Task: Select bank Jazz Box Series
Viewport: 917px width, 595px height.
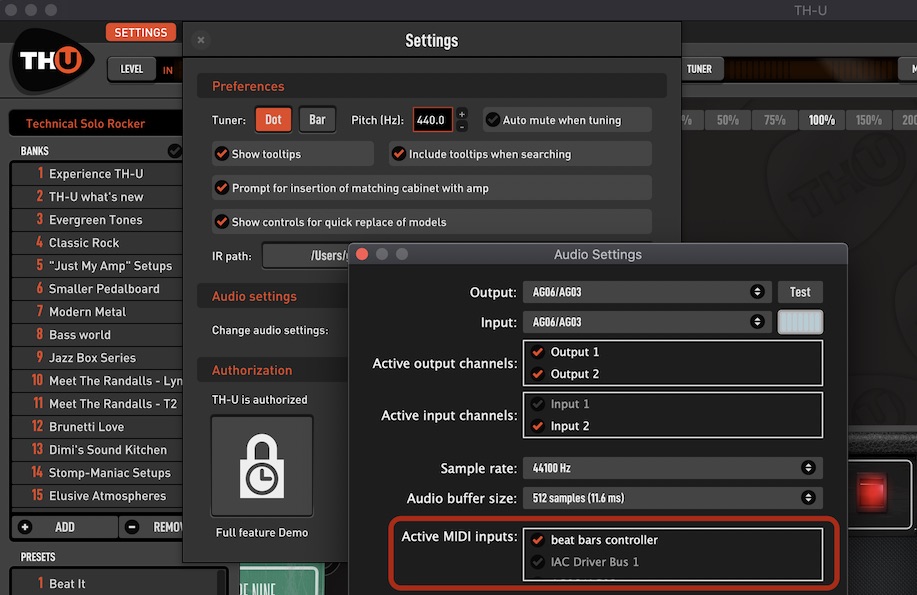Action: click(x=97, y=357)
